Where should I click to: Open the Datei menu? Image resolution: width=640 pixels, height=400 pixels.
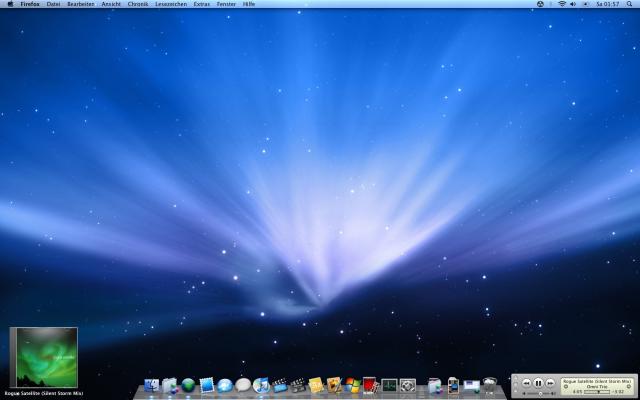coord(53,4)
